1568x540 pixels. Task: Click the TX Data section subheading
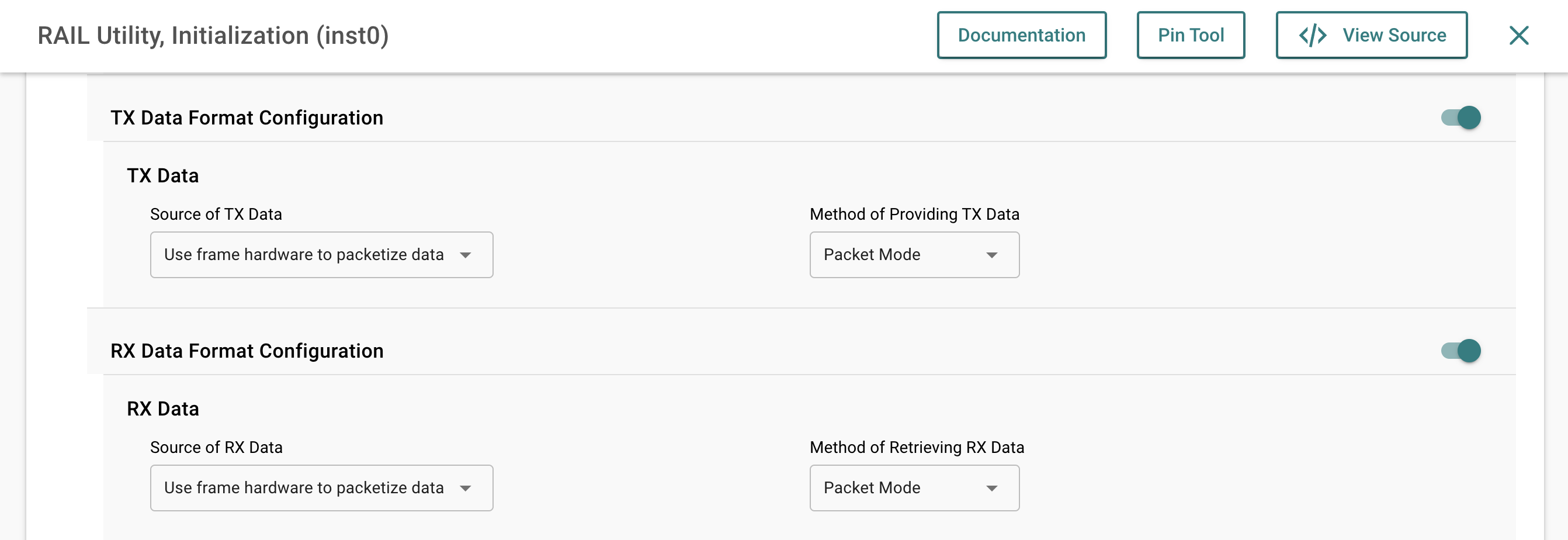[162, 176]
